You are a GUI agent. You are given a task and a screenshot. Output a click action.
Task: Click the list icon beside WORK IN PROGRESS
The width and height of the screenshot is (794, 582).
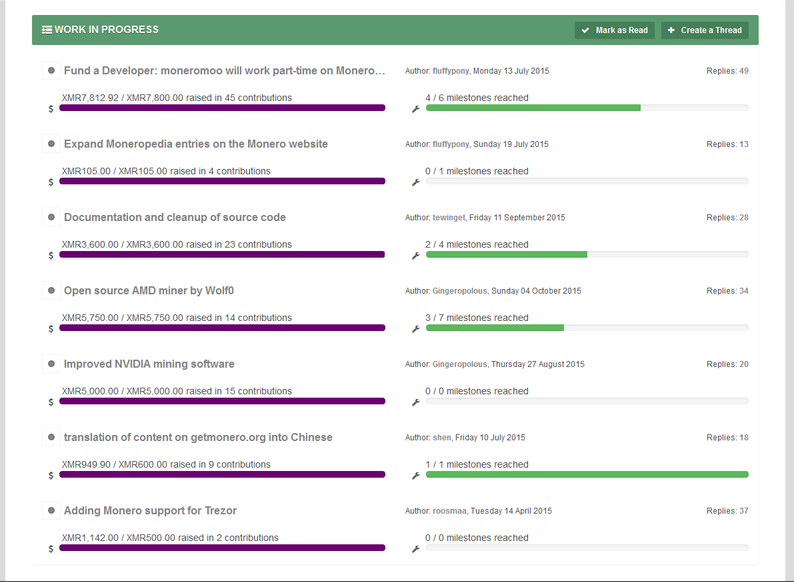point(47,30)
